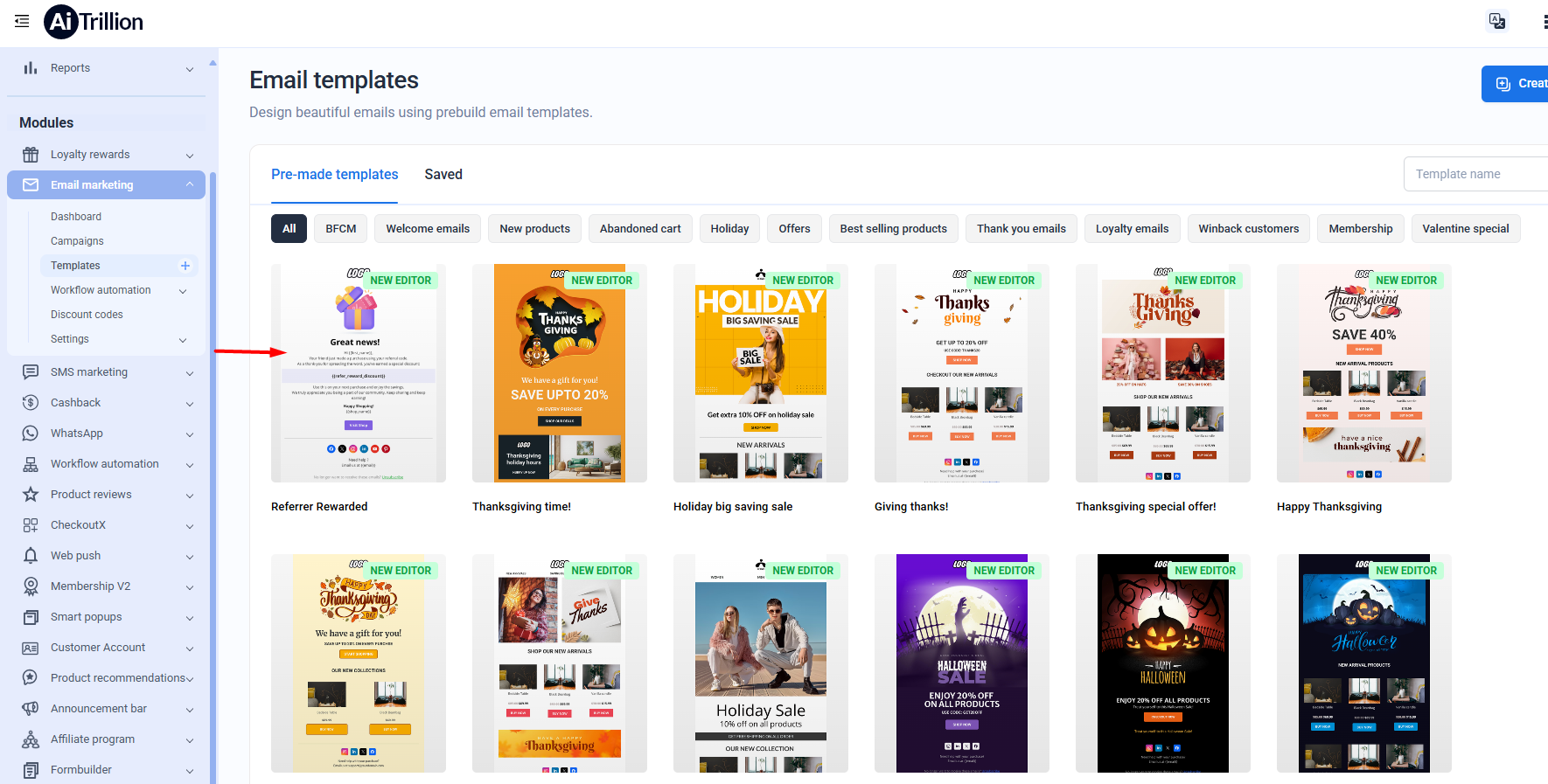Image resolution: width=1548 pixels, height=784 pixels.
Task: Open the translate icon in header
Action: (x=1497, y=21)
